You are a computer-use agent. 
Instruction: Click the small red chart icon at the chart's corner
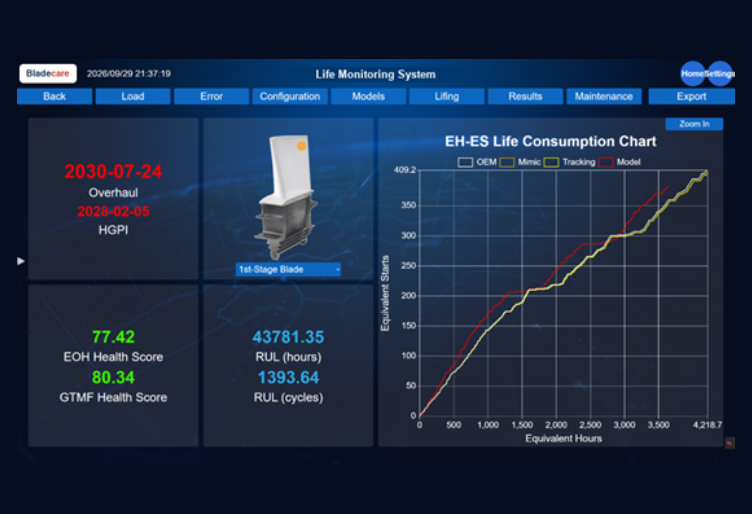[x=729, y=443]
